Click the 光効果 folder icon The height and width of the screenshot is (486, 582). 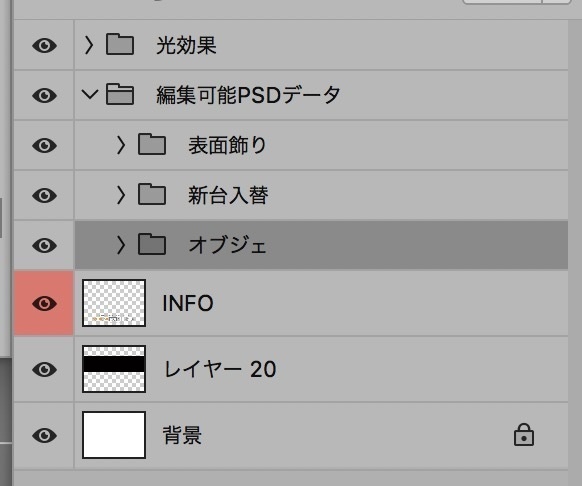point(120,45)
